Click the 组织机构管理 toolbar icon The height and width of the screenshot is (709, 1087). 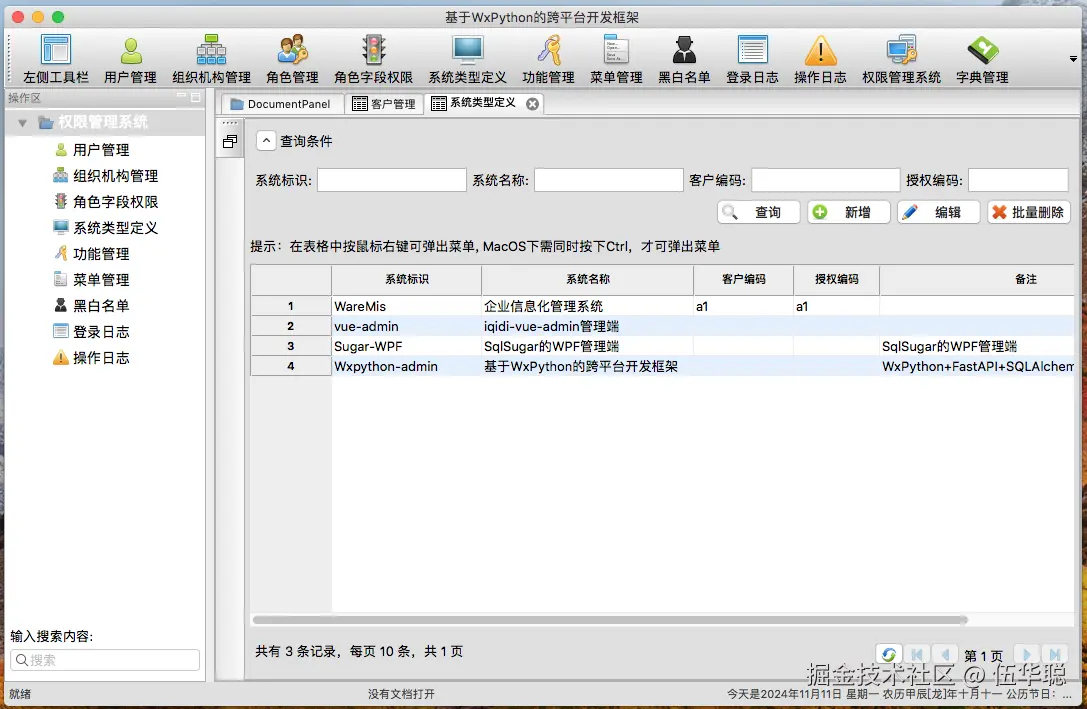(211, 60)
